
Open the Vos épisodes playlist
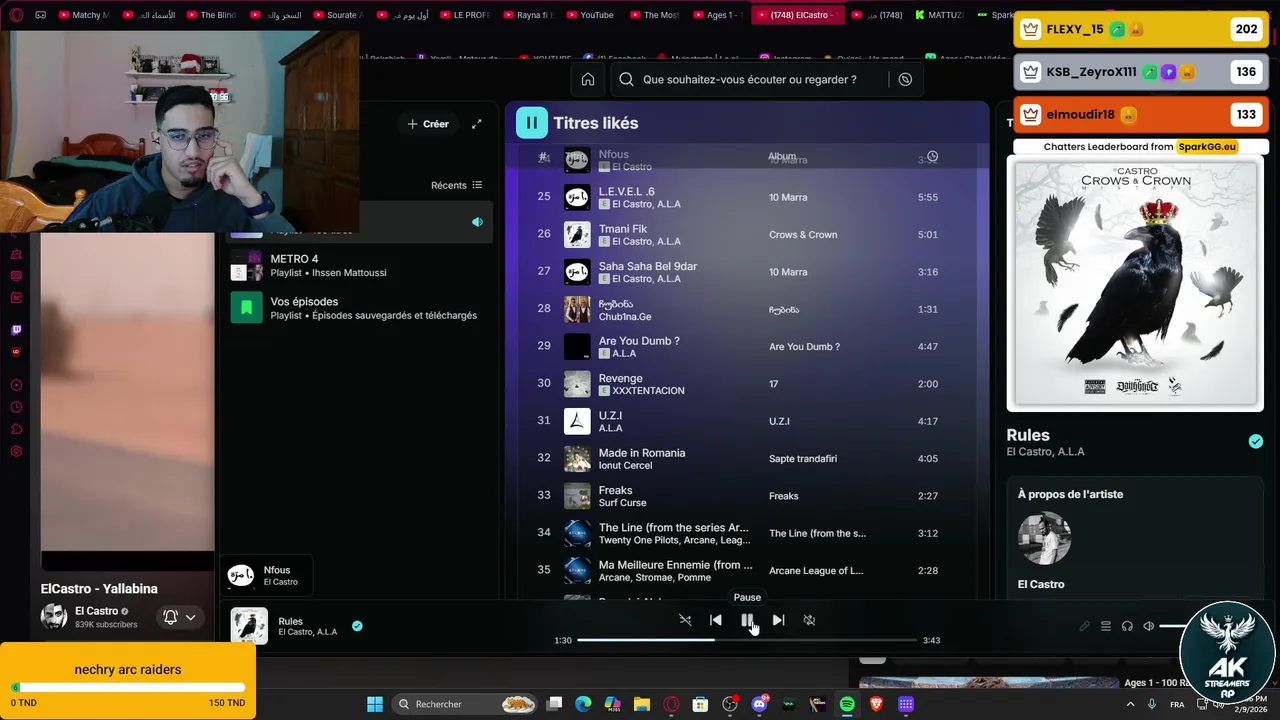coord(360,307)
